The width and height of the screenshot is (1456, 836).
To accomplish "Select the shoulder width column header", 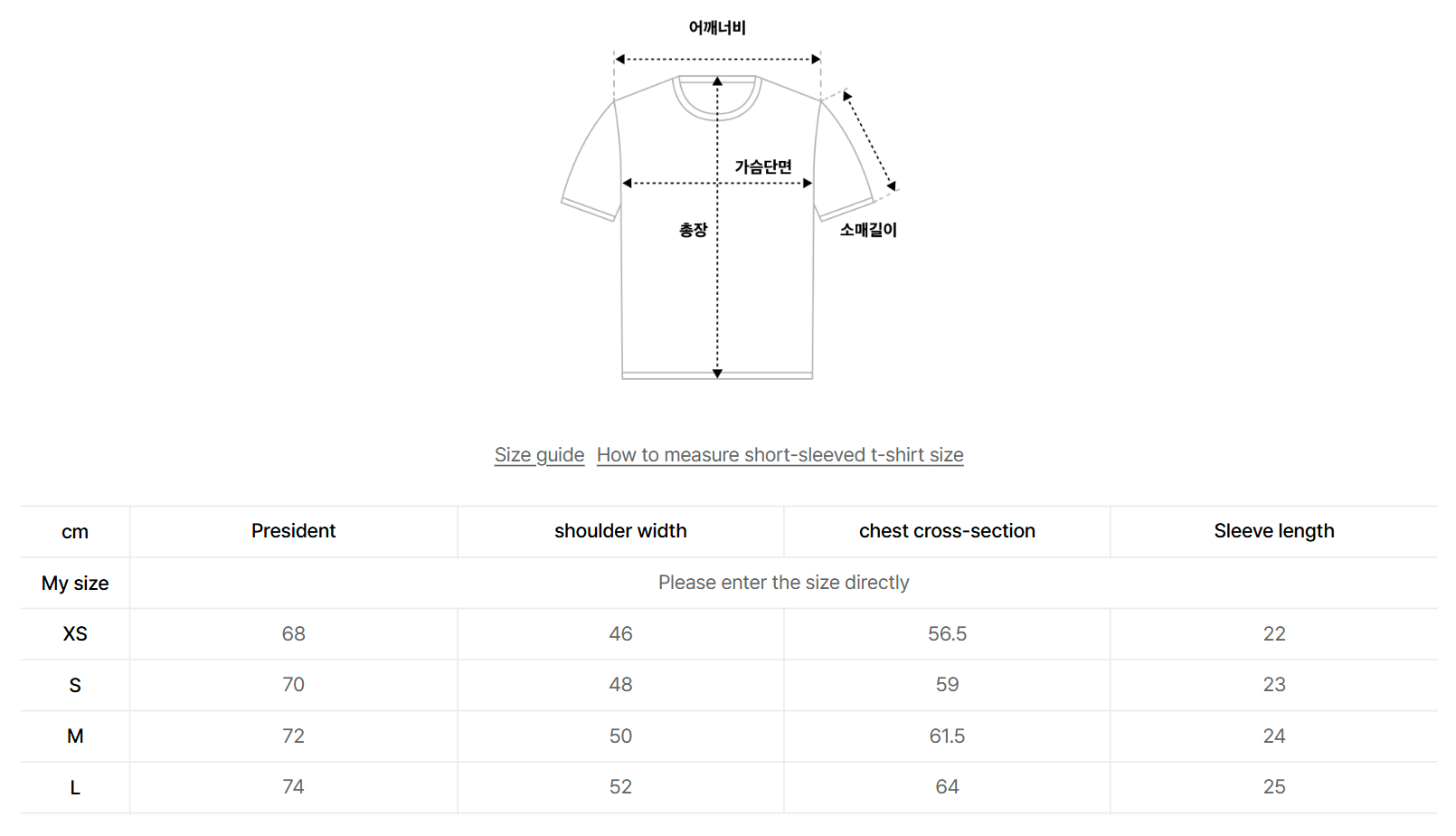I will tap(620, 531).
